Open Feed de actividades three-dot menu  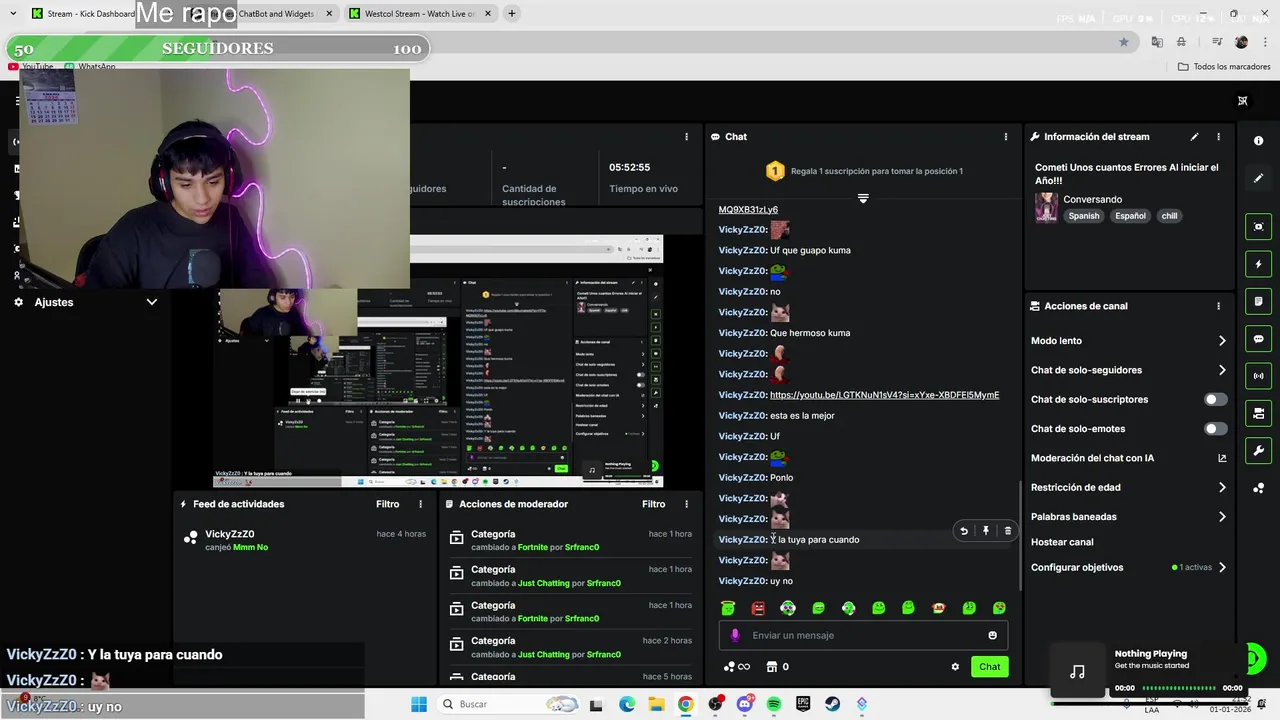[420, 504]
